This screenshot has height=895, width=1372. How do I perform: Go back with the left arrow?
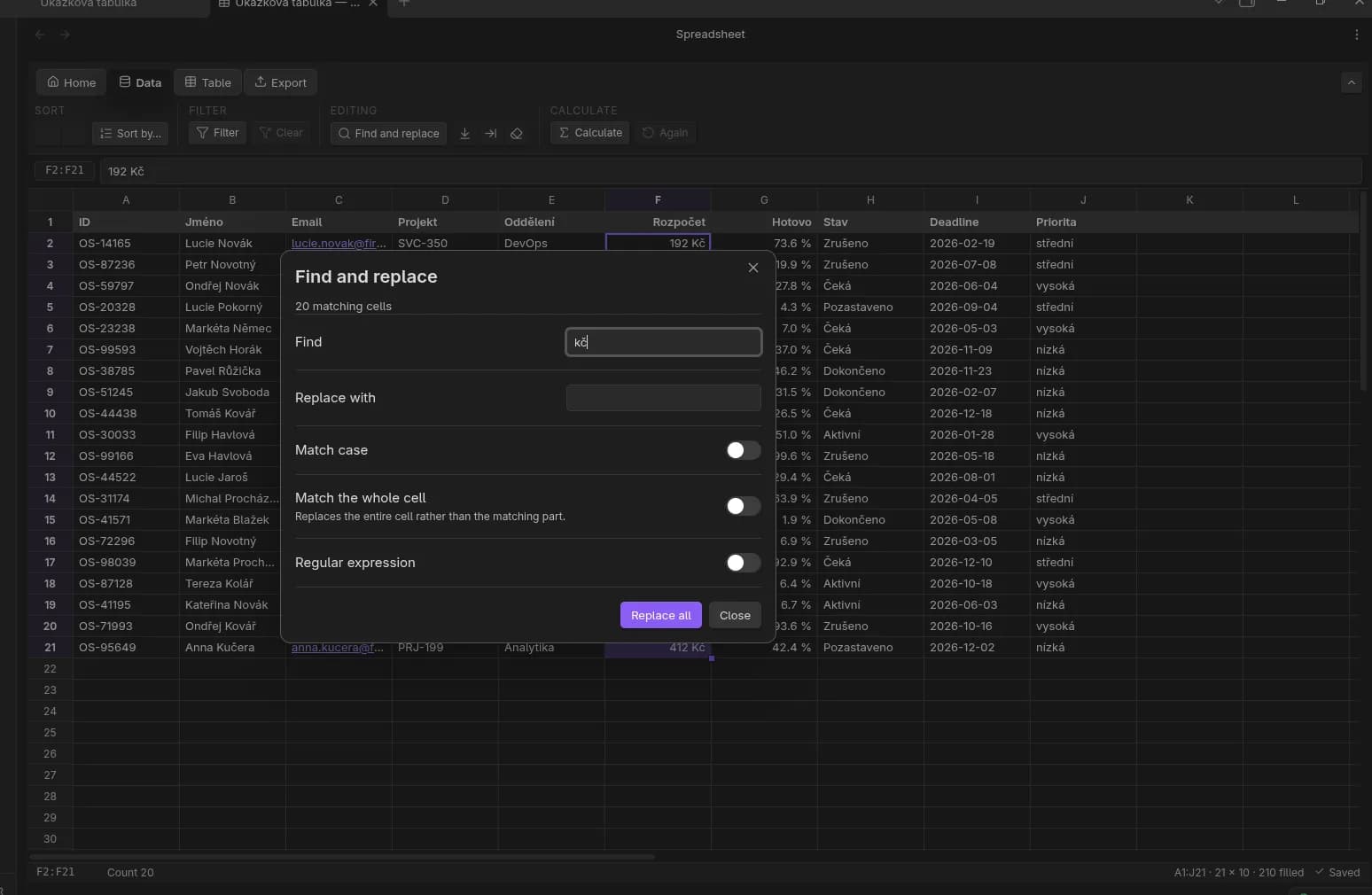[x=40, y=35]
